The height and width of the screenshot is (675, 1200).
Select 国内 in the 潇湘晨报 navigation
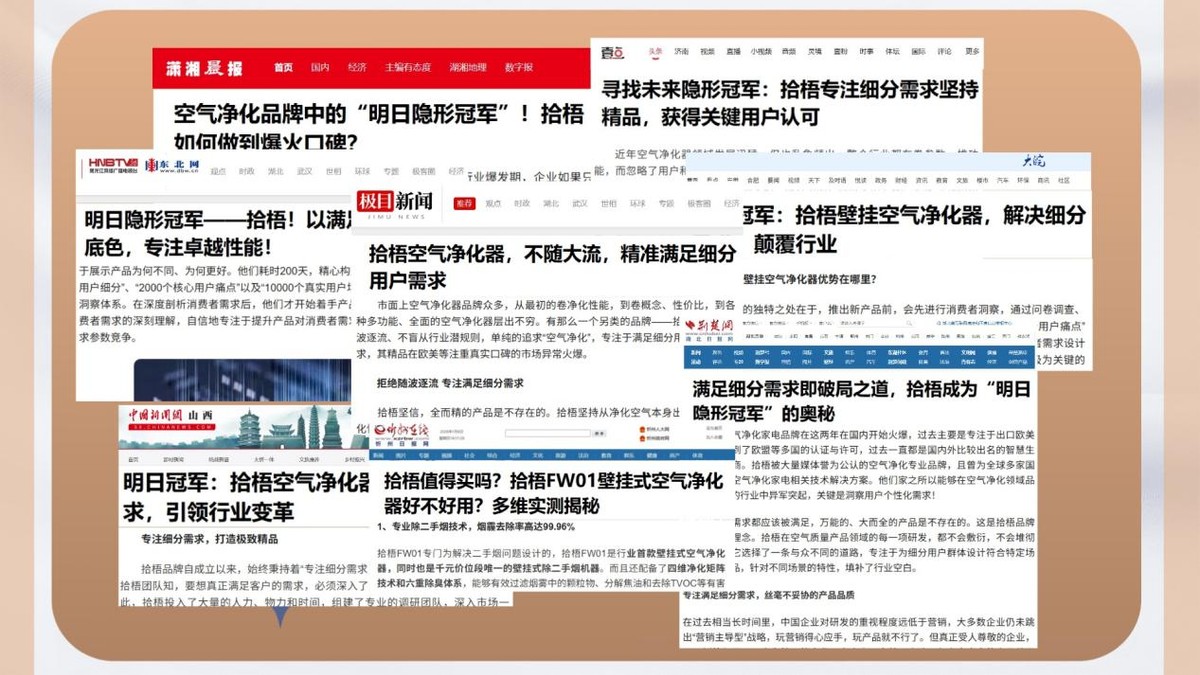[320, 67]
